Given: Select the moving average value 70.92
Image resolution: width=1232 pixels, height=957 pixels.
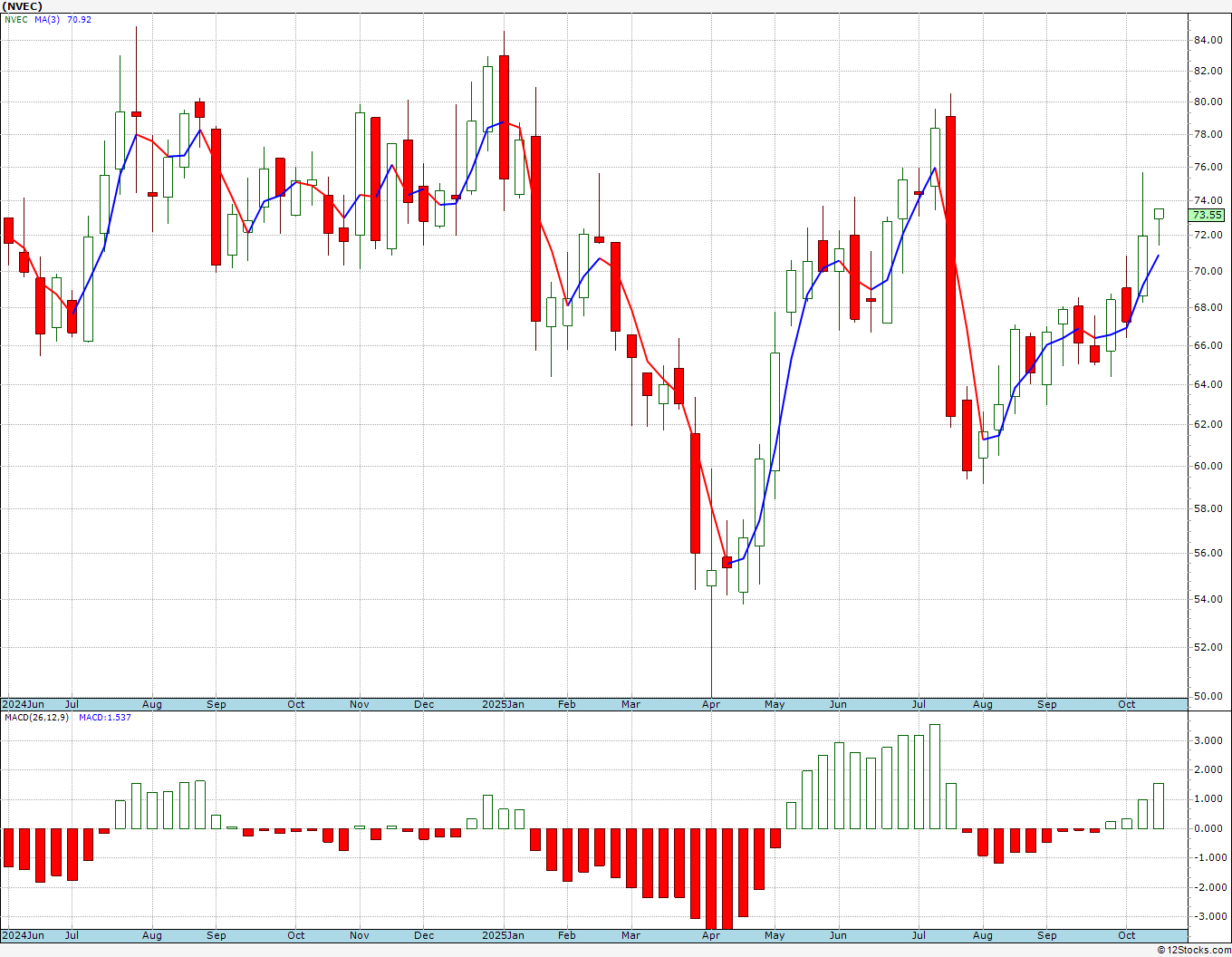Looking at the screenshot, I should click(80, 20).
